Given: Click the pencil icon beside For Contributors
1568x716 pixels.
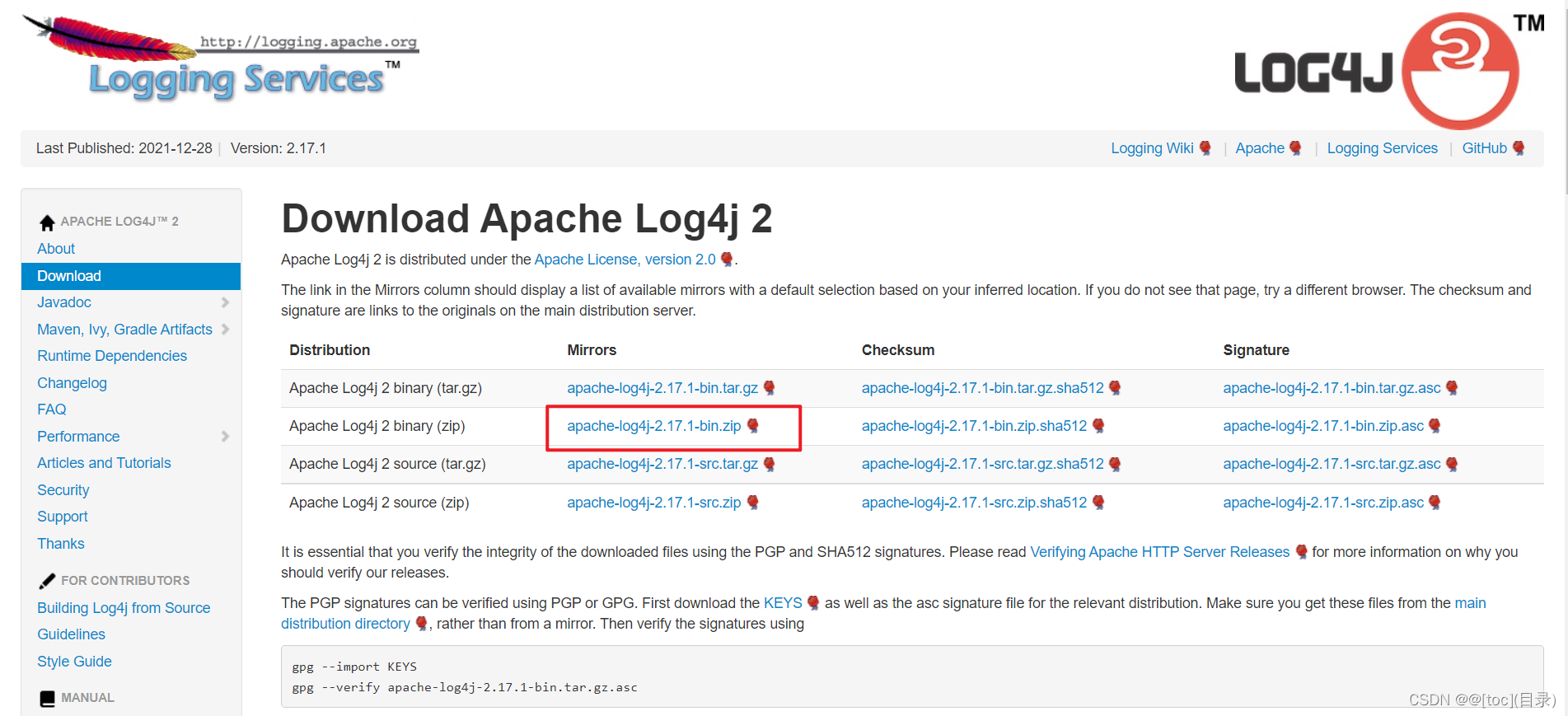Looking at the screenshot, I should pos(47,581).
